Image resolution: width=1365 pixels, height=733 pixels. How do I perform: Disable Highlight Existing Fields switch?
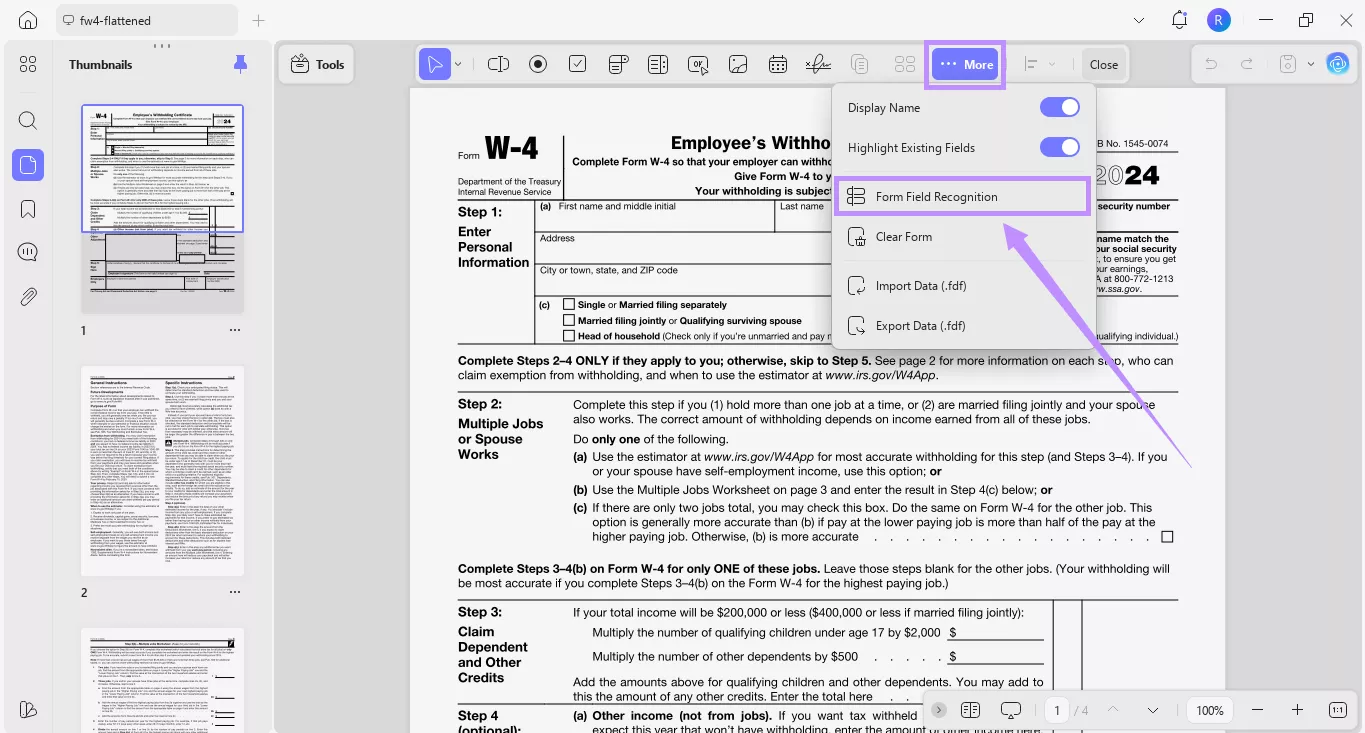(x=1060, y=147)
